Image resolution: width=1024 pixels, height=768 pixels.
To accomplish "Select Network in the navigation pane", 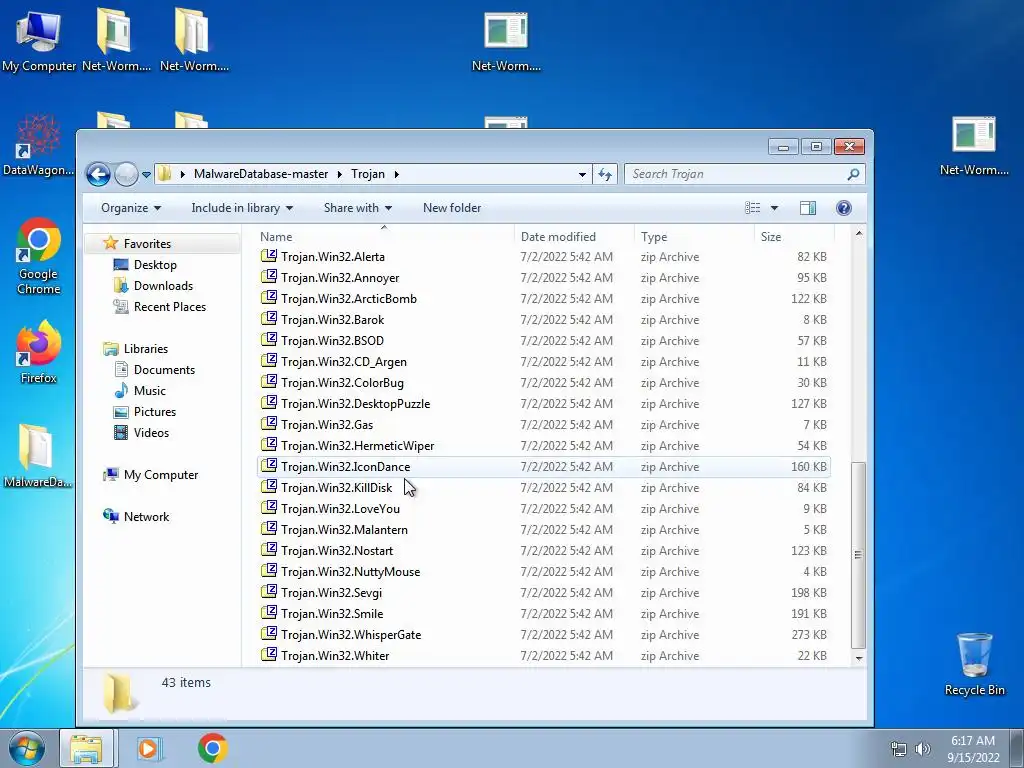I will pos(146,517).
